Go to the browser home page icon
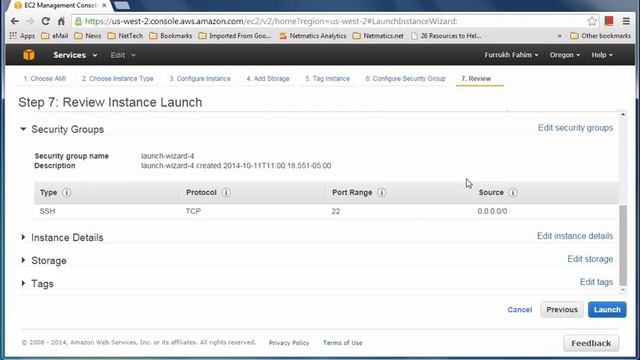Image resolution: width=640 pixels, height=360 pixels. [61, 21]
